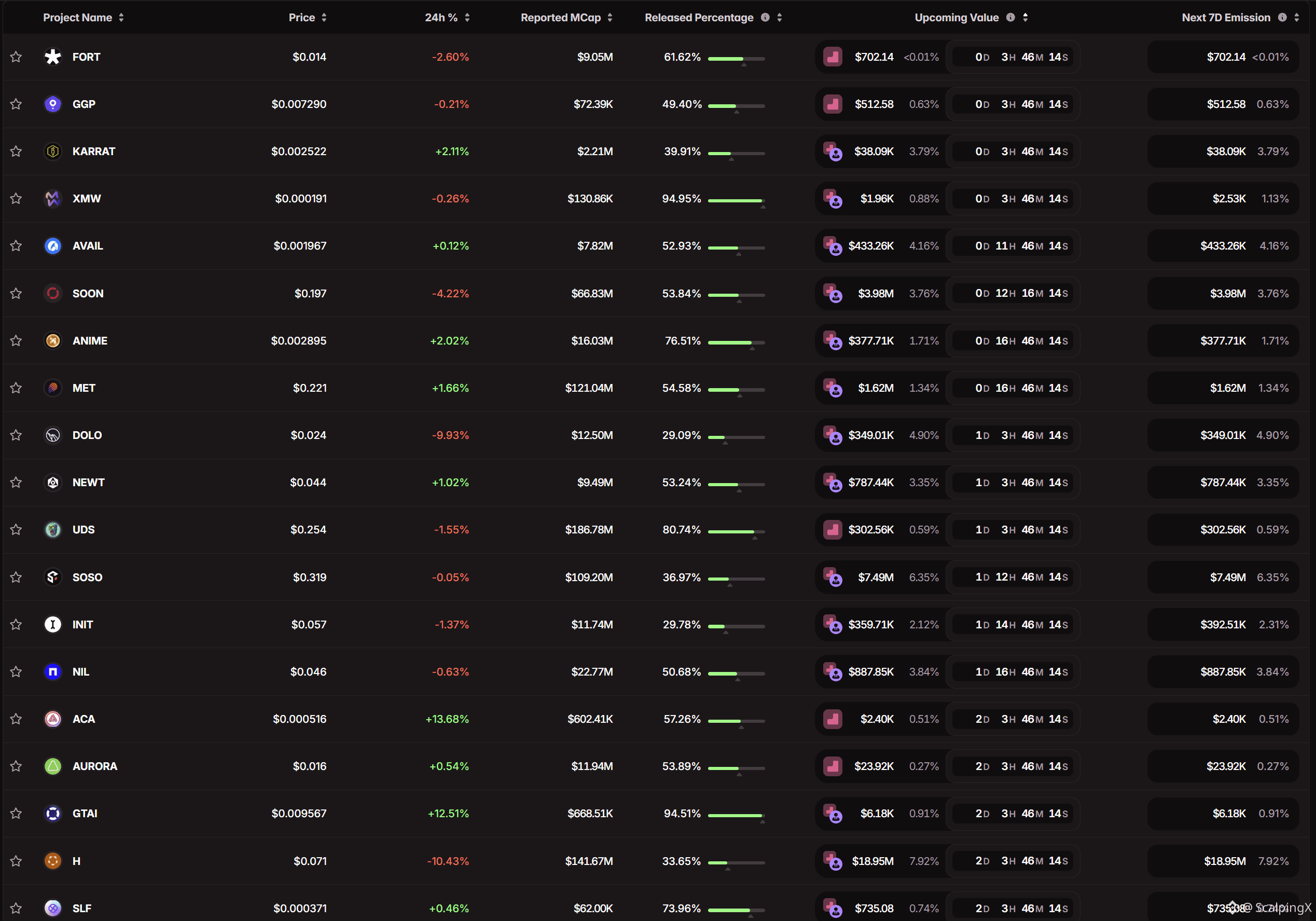The height and width of the screenshot is (921, 1316).
Task: Click the unlock type icon in UDS row
Action: click(832, 530)
